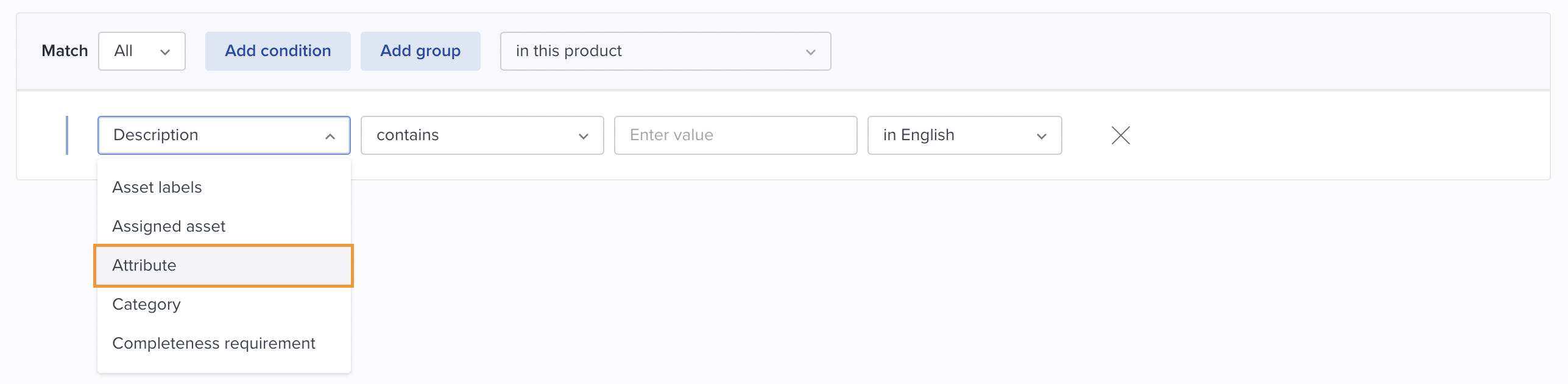Viewport: 1568px width, 384px height.
Task: Open the Match All dropdown
Action: point(142,51)
